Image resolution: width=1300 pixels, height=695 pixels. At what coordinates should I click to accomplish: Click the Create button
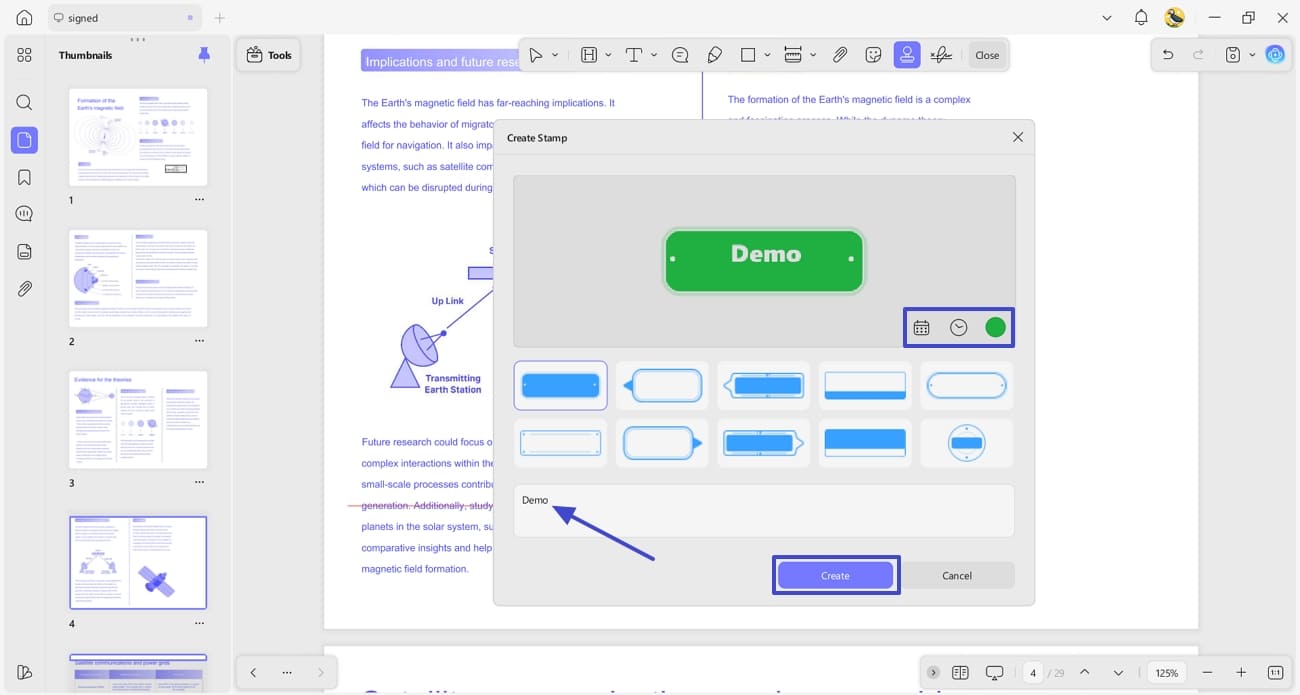[835, 575]
